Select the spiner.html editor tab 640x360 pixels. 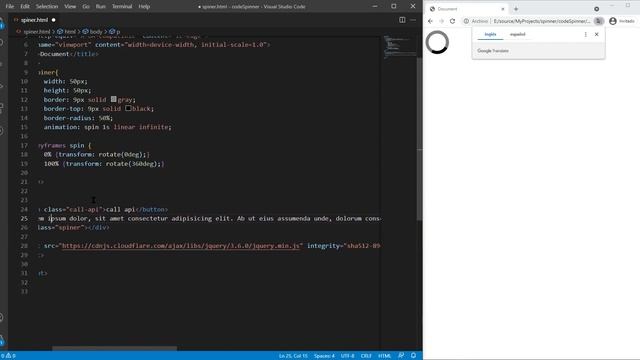coord(34,20)
